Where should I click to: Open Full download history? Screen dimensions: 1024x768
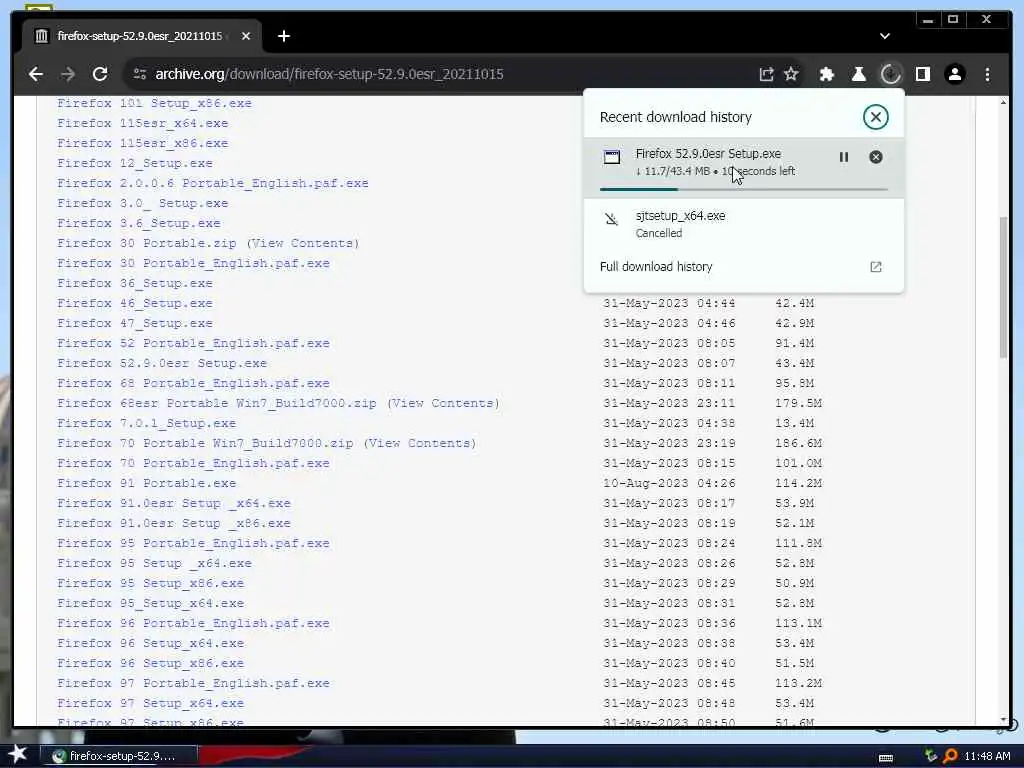(744, 266)
